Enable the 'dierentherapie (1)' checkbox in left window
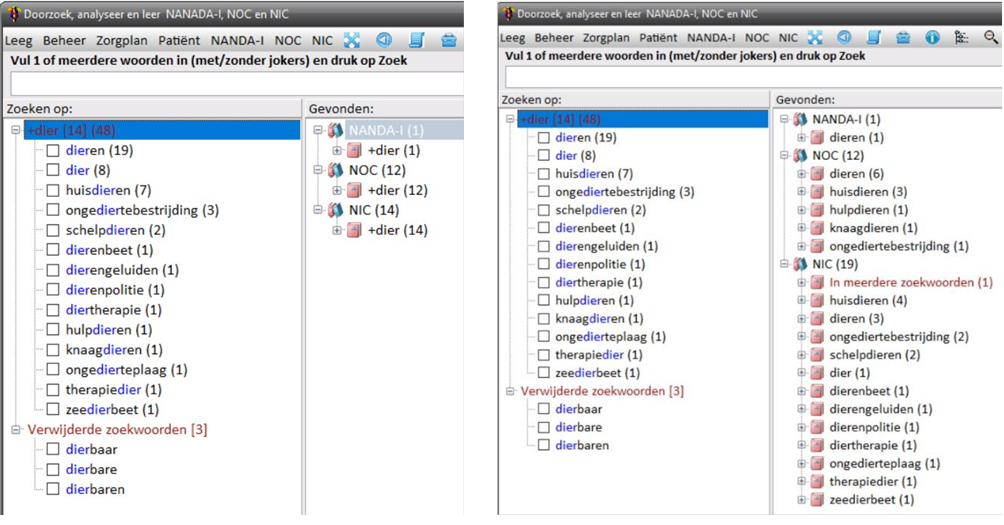The image size is (1004, 525). (x=53, y=310)
